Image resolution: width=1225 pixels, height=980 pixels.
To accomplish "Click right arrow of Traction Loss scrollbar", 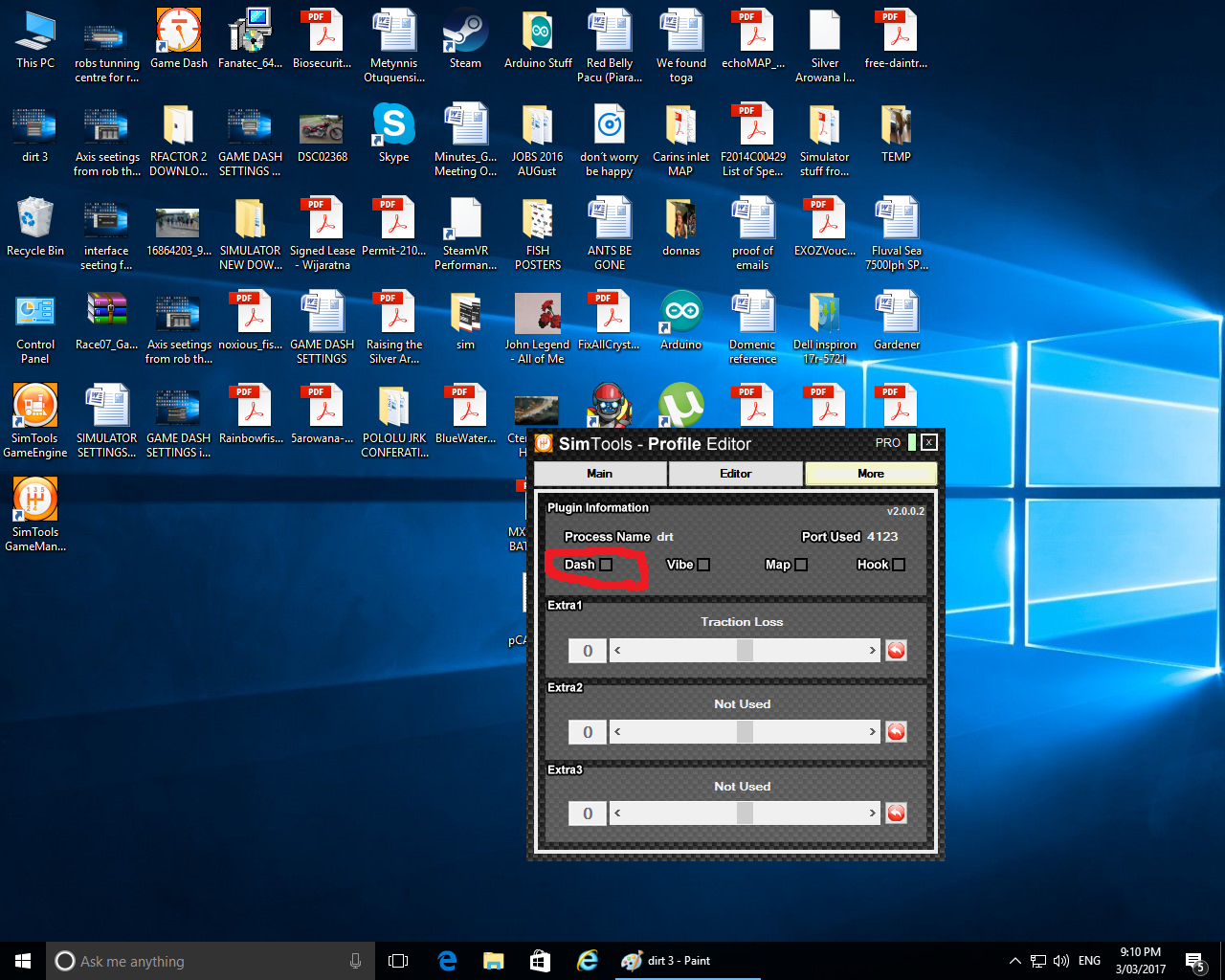I will tap(872, 651).
